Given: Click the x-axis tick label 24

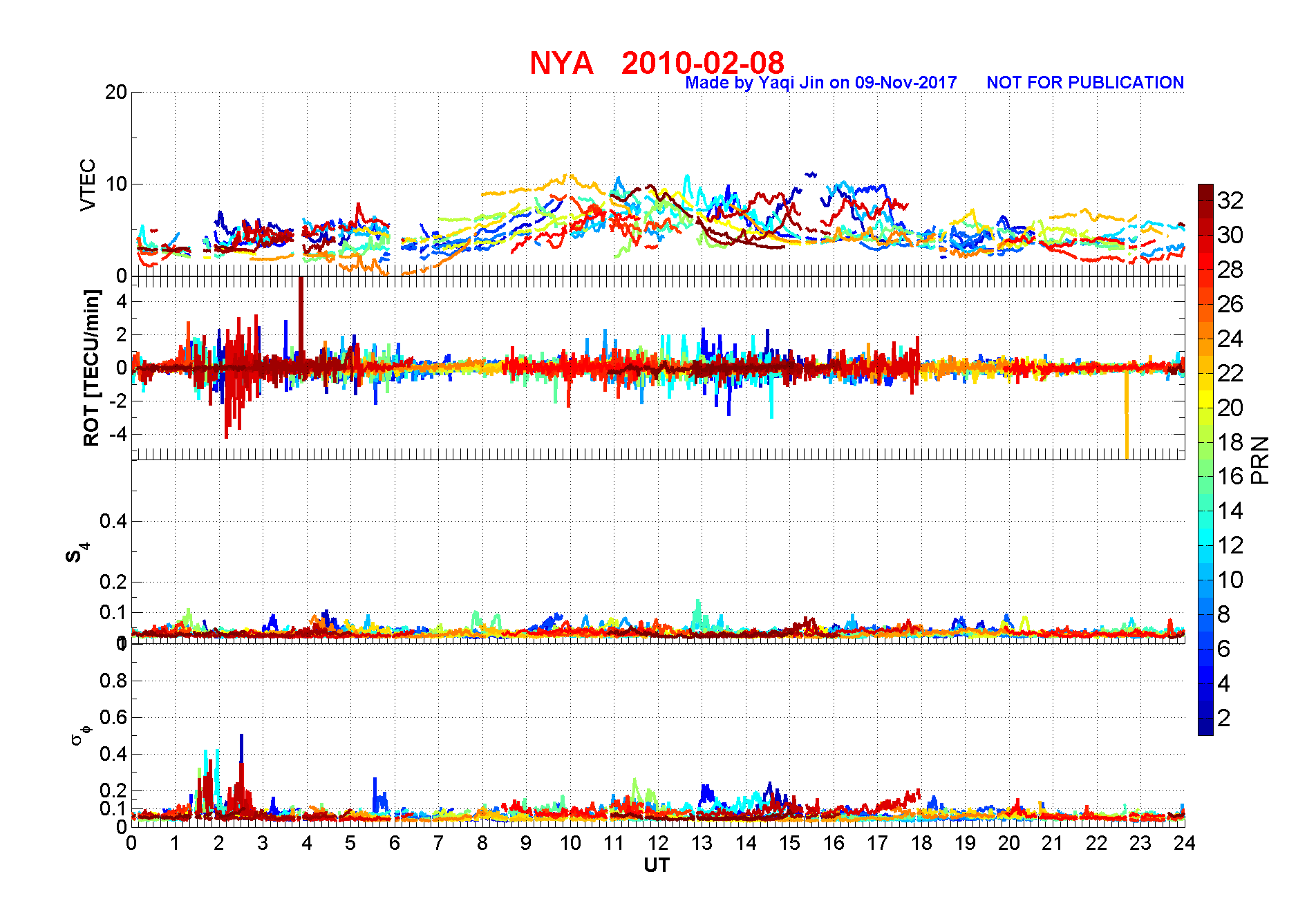Looking at the screenshot, I should [1185, 843].
